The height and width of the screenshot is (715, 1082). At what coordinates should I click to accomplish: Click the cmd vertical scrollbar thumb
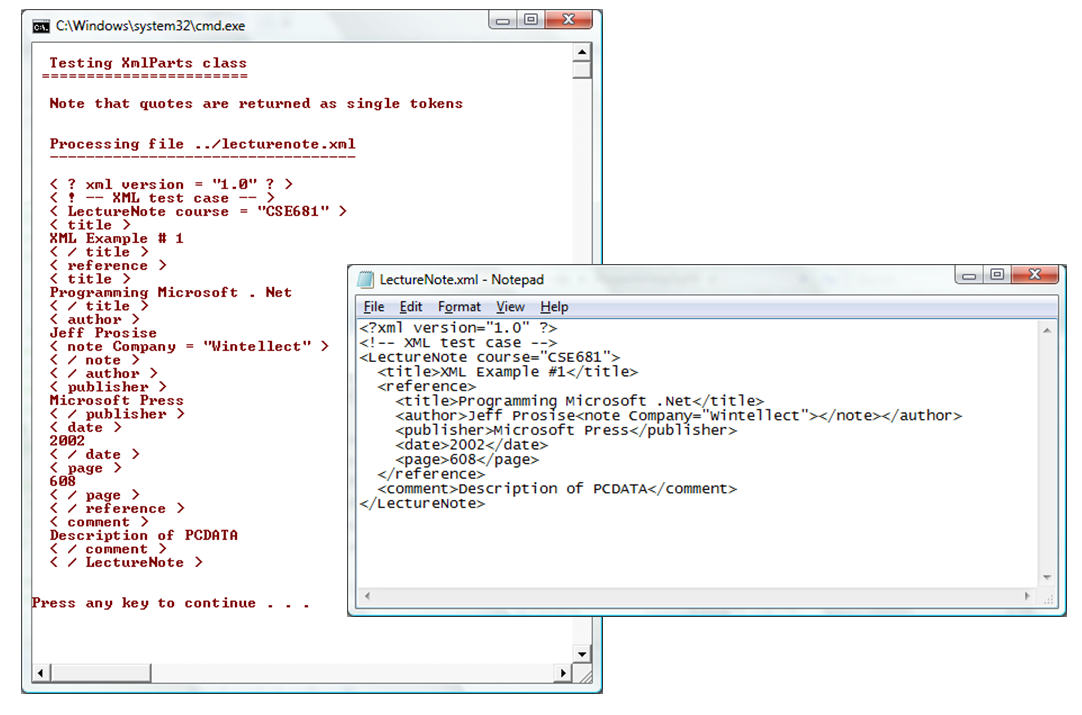tap(582, 70)
